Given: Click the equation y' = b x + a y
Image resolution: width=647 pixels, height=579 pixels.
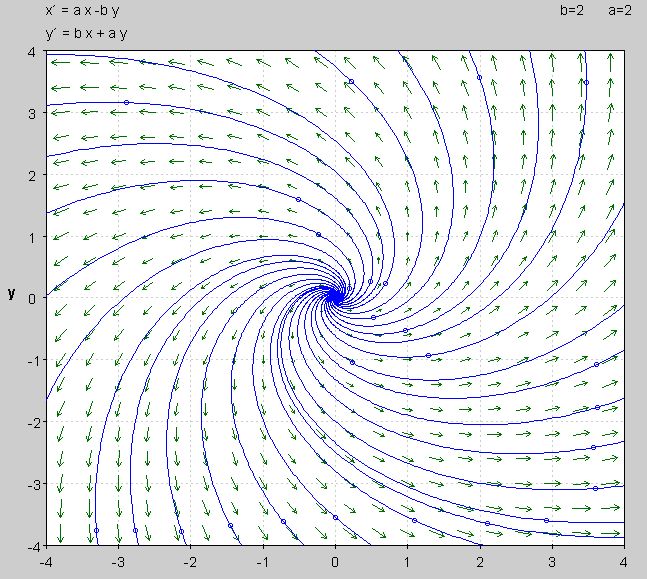Looking at the screenshot, I should (x=86, y=33).
